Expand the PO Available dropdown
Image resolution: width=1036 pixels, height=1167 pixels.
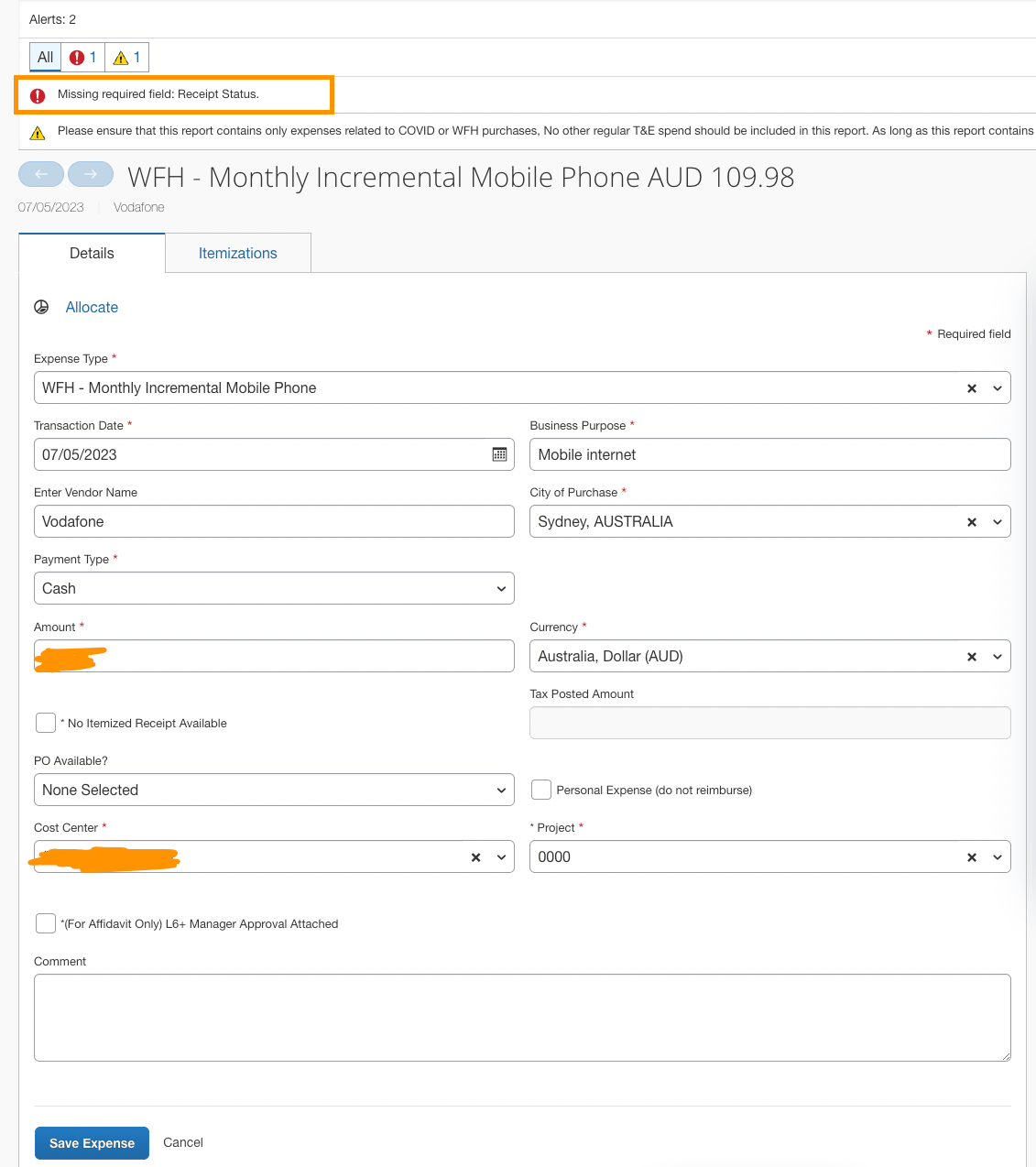(x=274, y=790)
